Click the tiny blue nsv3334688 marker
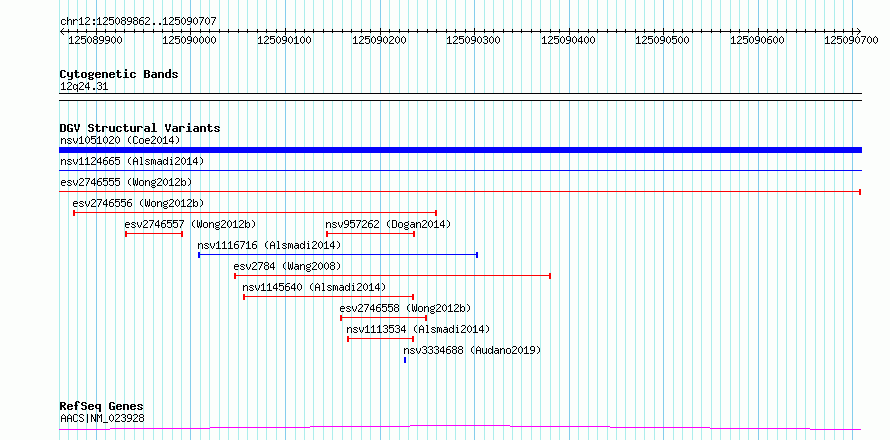 405,360
